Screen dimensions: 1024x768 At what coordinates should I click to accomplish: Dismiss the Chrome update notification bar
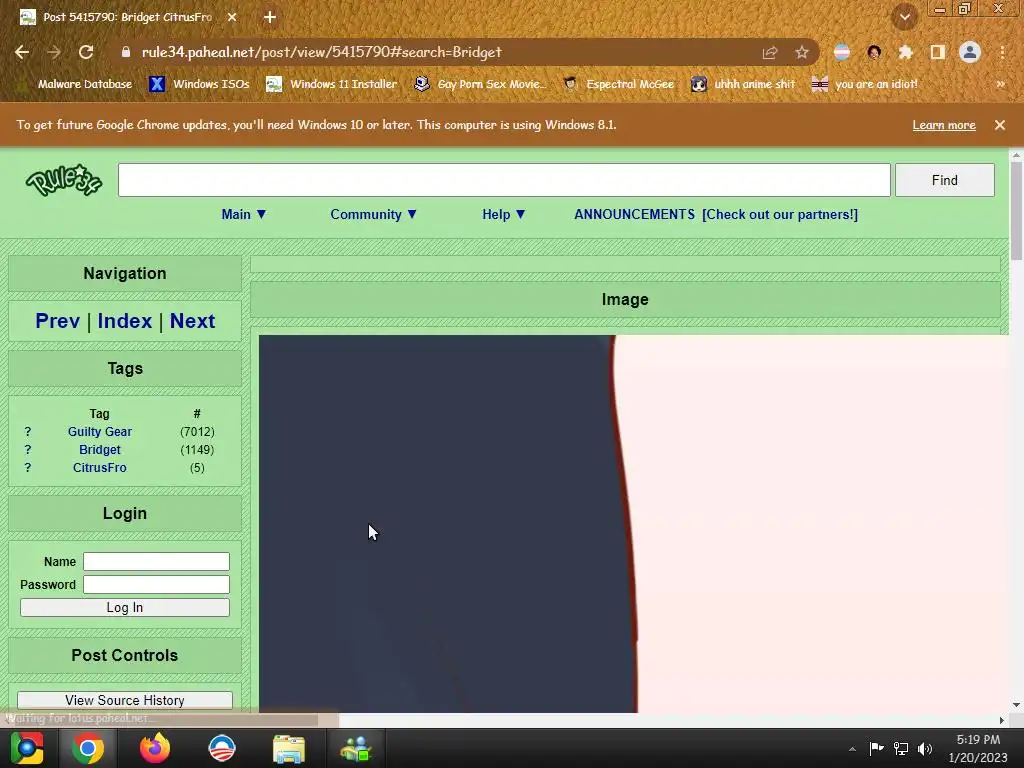pos(1000,125)
